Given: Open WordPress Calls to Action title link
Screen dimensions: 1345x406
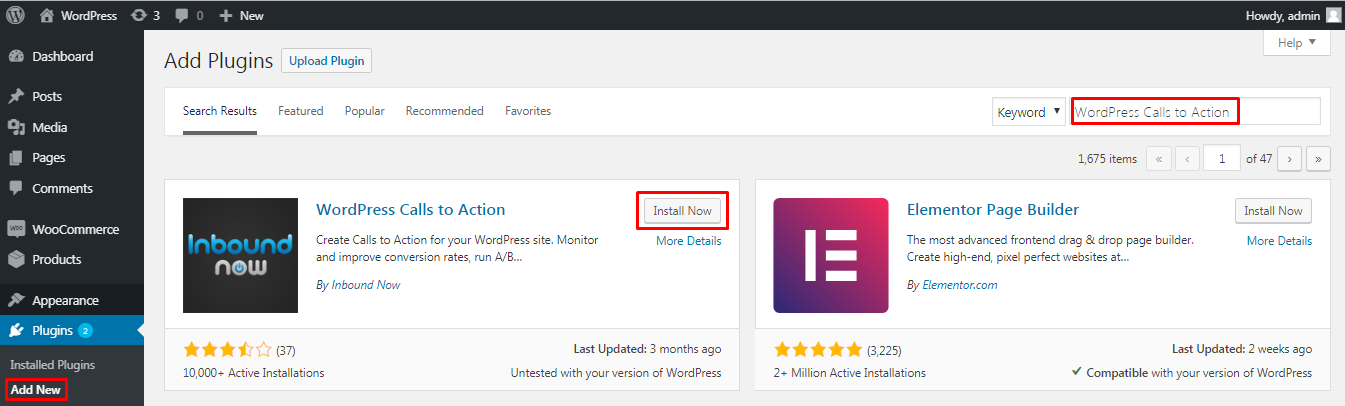Looking at the screenshot, I should [411, 210].
